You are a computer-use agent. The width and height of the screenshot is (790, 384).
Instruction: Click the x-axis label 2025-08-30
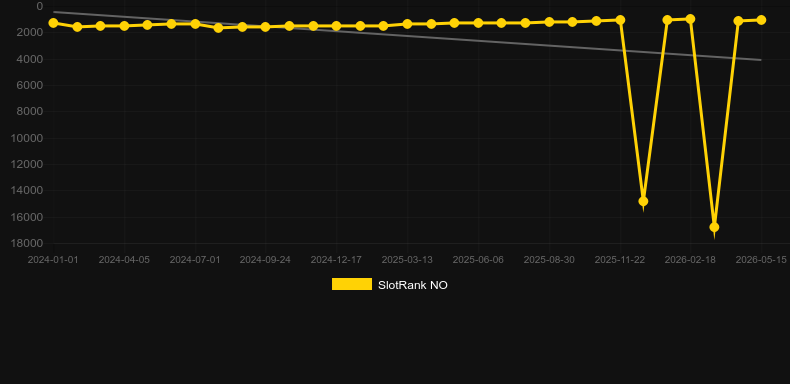(549, 260)
